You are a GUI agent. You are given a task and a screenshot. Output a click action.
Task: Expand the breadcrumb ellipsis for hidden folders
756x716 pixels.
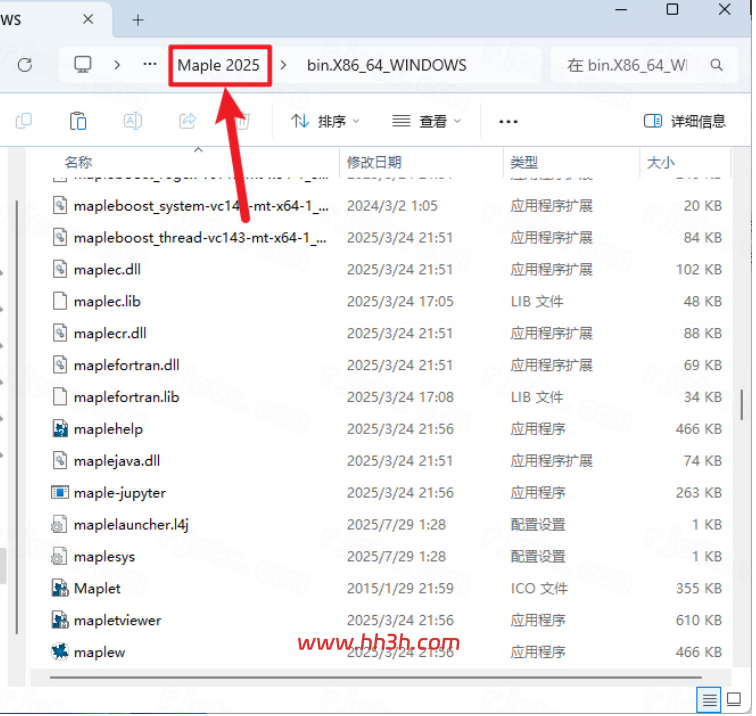click(x=150, y=64)
